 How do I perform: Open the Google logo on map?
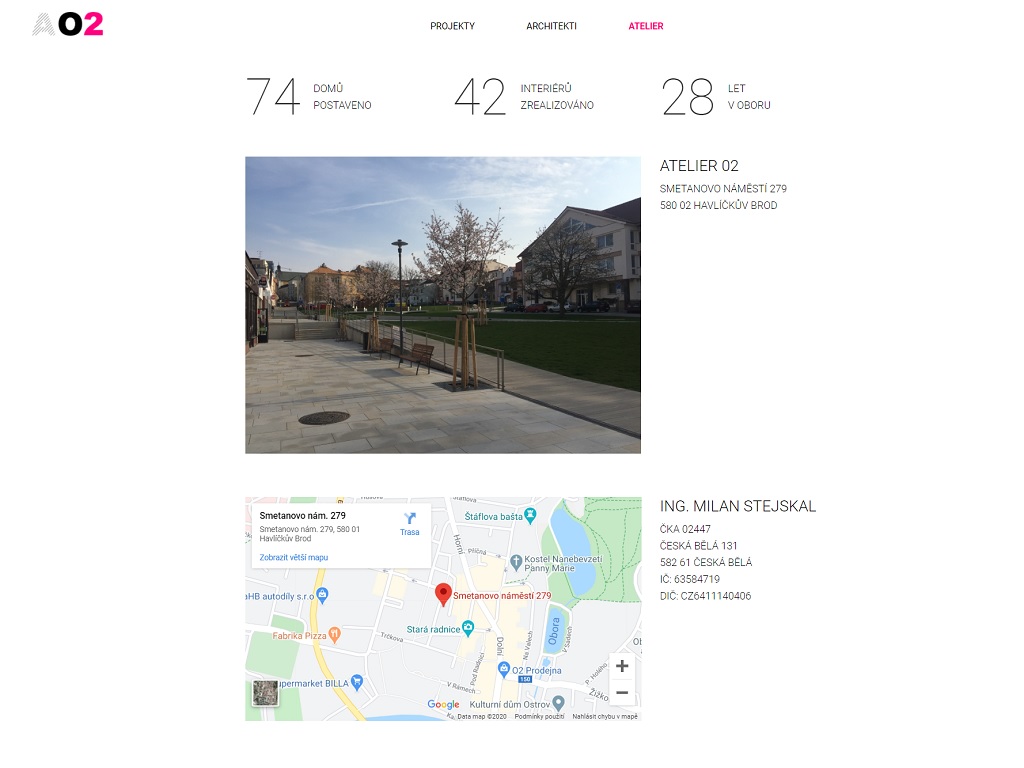(x=443, y=704)
